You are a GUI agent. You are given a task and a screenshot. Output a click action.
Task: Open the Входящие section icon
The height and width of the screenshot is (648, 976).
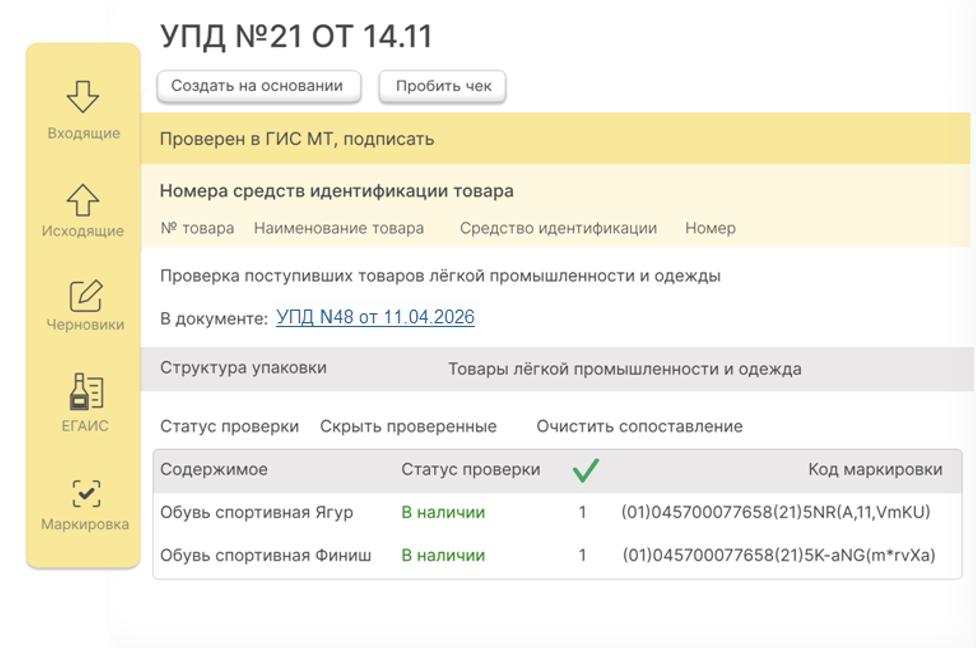[83, 98]
